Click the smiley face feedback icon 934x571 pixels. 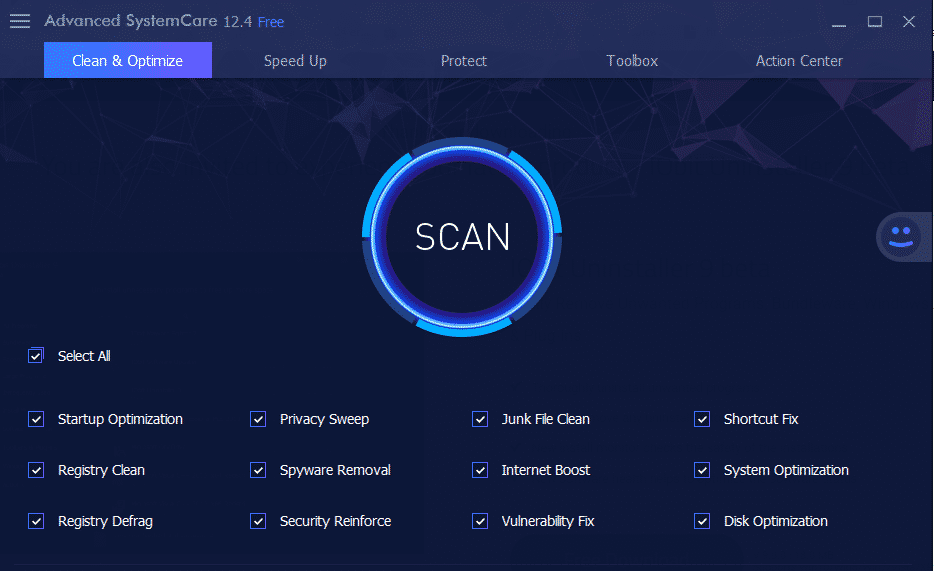(901, 237)
